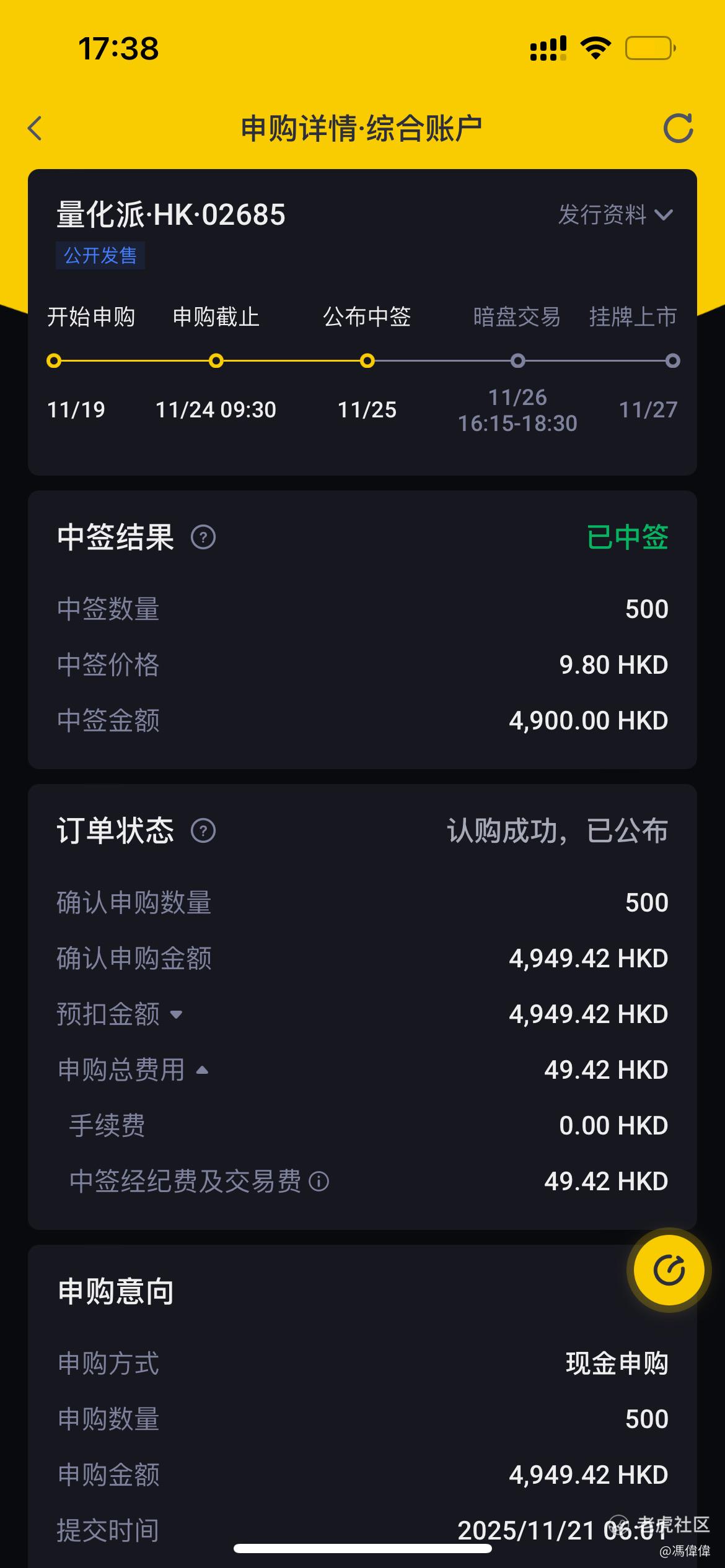Tap the Wi-Fi status icon
This screenshot has width=725, height=1568.
[595, 48]
